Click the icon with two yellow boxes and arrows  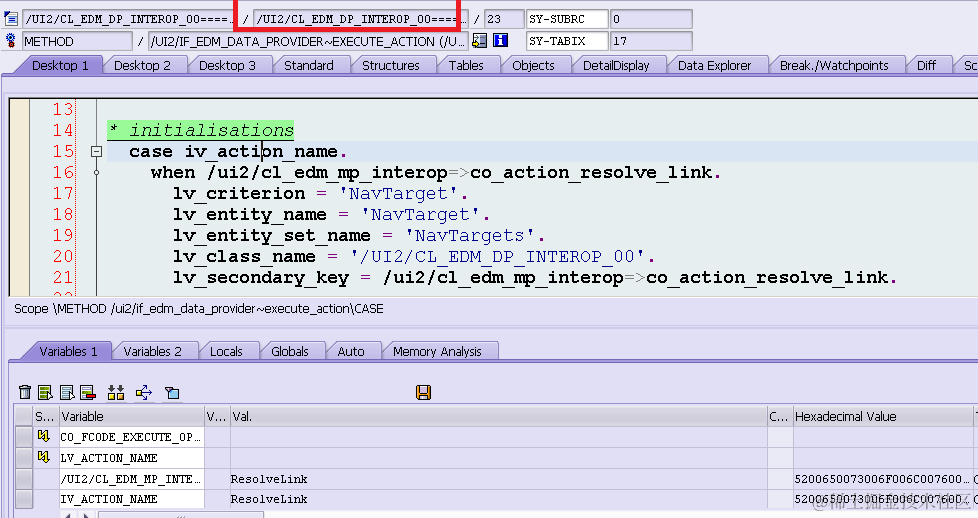click(x=116, y=392)
